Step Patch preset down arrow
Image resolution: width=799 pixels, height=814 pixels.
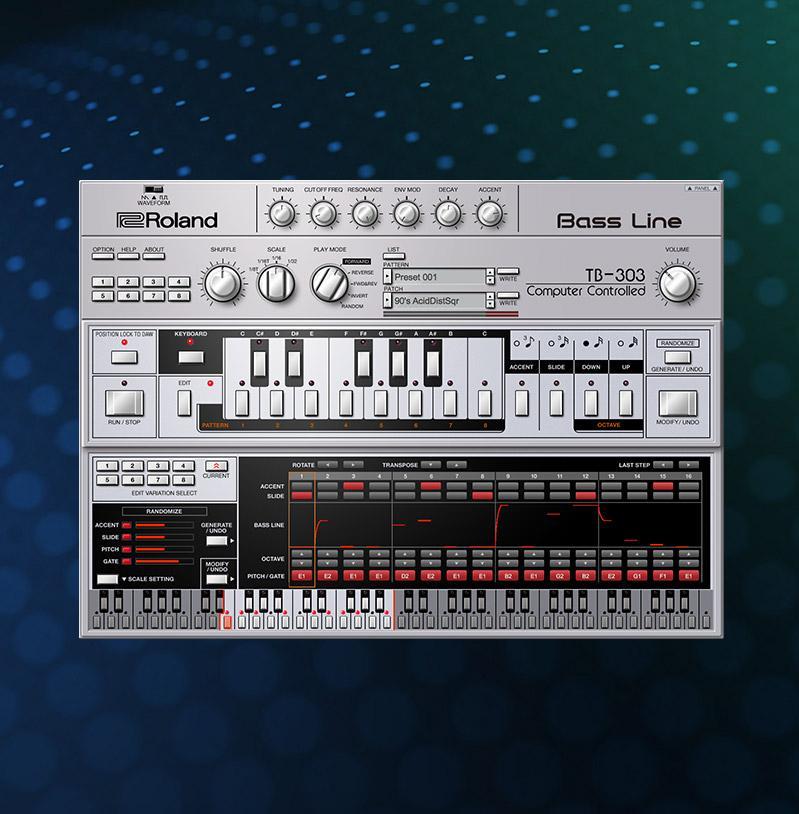point(490,304)
